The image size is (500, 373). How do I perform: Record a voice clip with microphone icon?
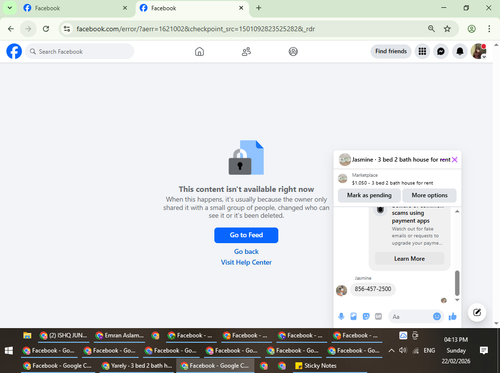click(341, 316)
